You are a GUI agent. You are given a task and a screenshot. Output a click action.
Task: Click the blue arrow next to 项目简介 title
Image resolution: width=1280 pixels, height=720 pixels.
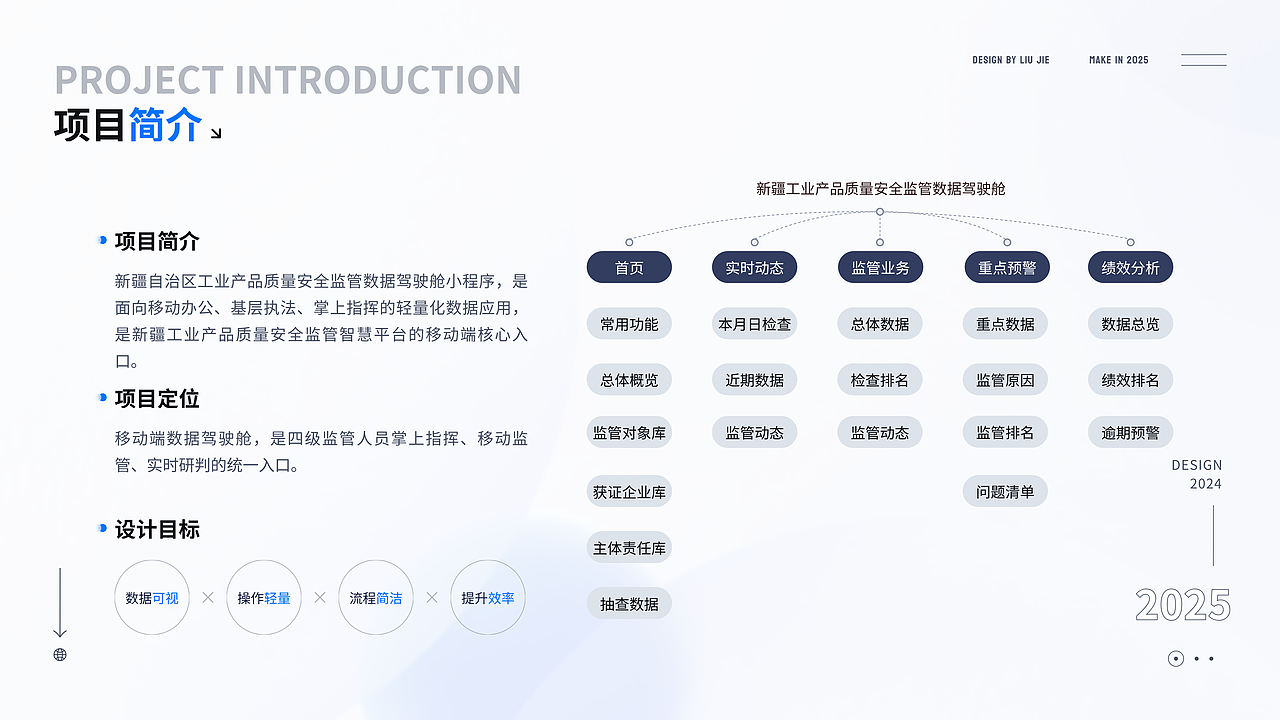[214, 131]
